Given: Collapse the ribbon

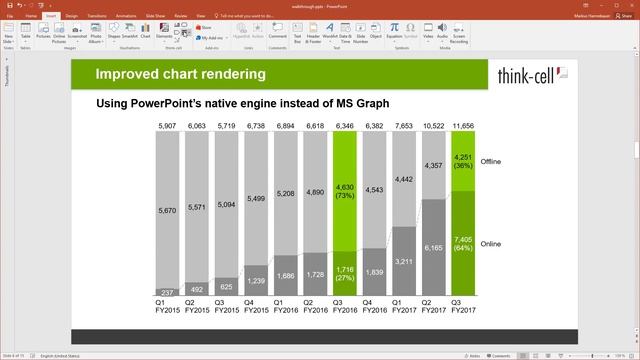Looking at the screenshot, I should pos(635,48).
